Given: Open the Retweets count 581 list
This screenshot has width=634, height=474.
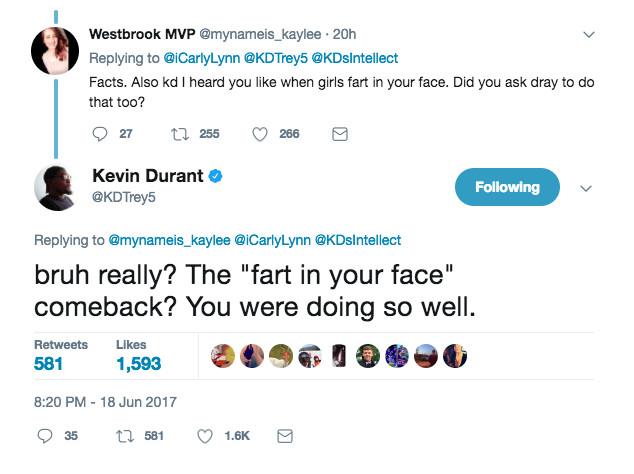Looking at the screenshot, I should 48,365.
